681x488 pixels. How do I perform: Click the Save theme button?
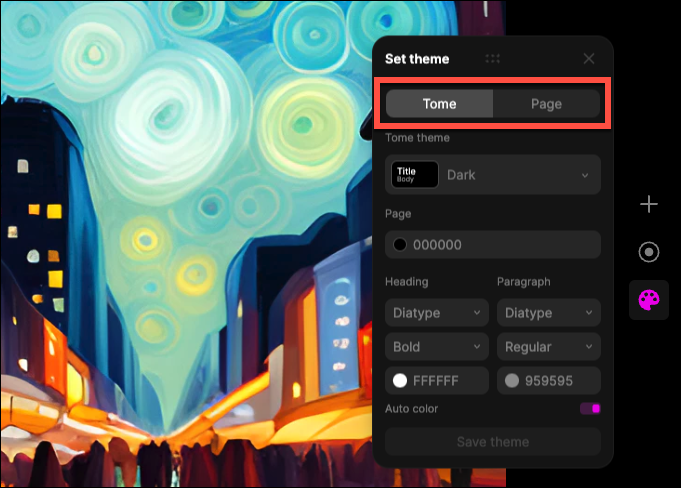pos(493,442)
